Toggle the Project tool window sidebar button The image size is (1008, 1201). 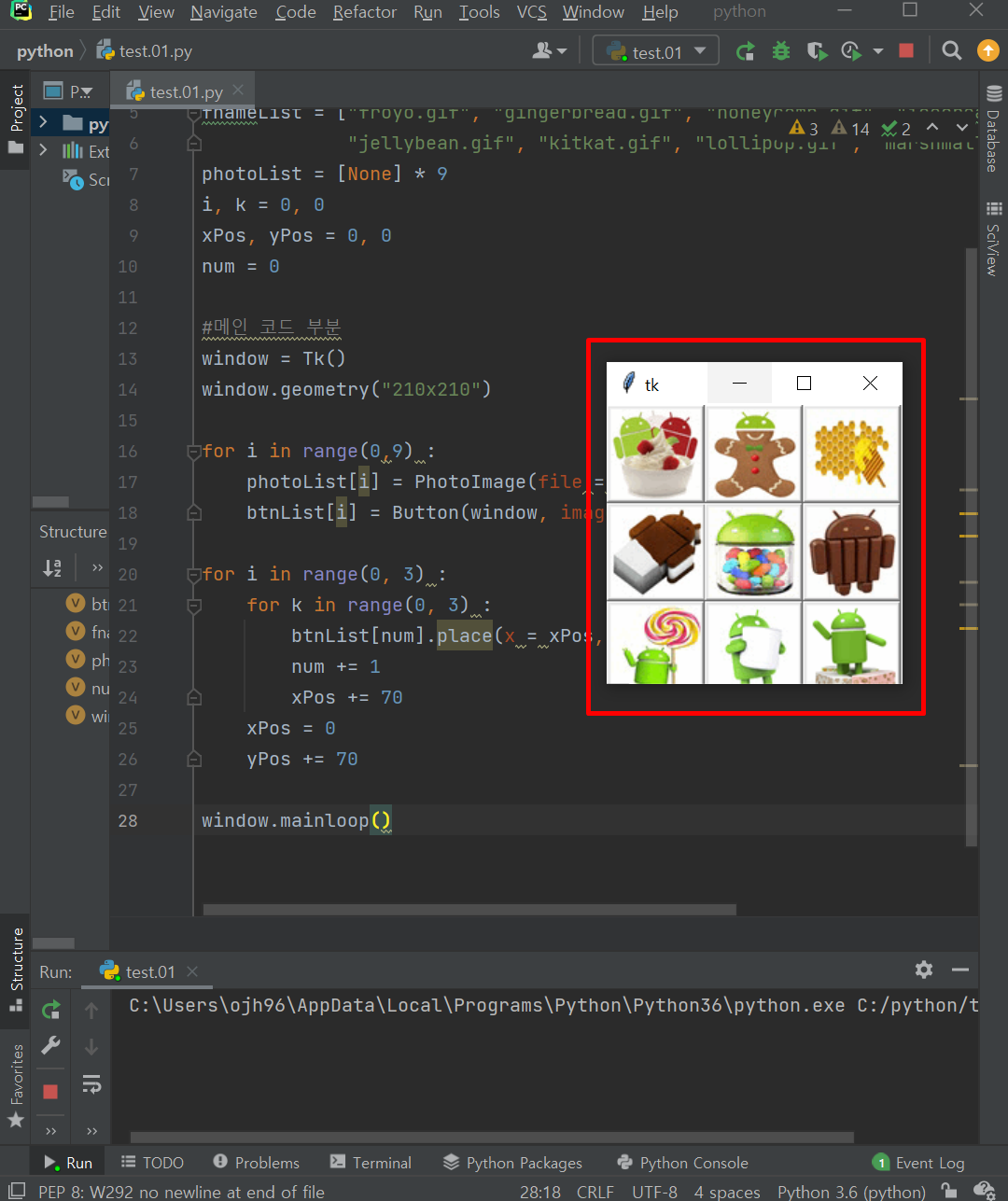16,119
